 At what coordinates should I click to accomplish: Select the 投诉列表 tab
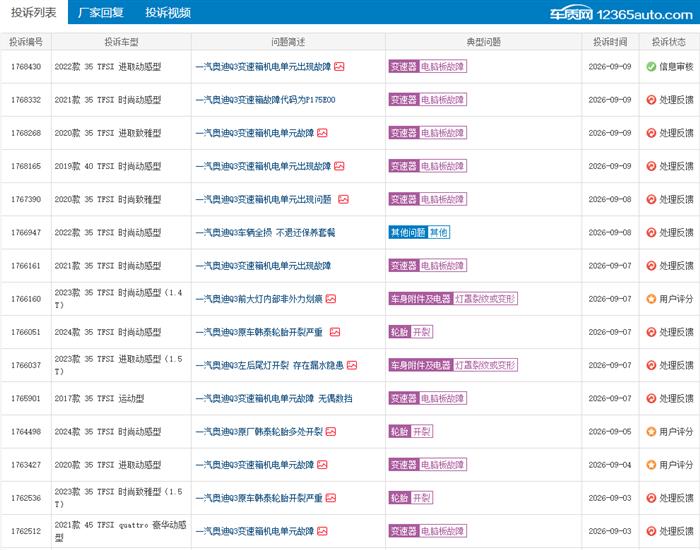pyautogui.click(x=34, y=12)
